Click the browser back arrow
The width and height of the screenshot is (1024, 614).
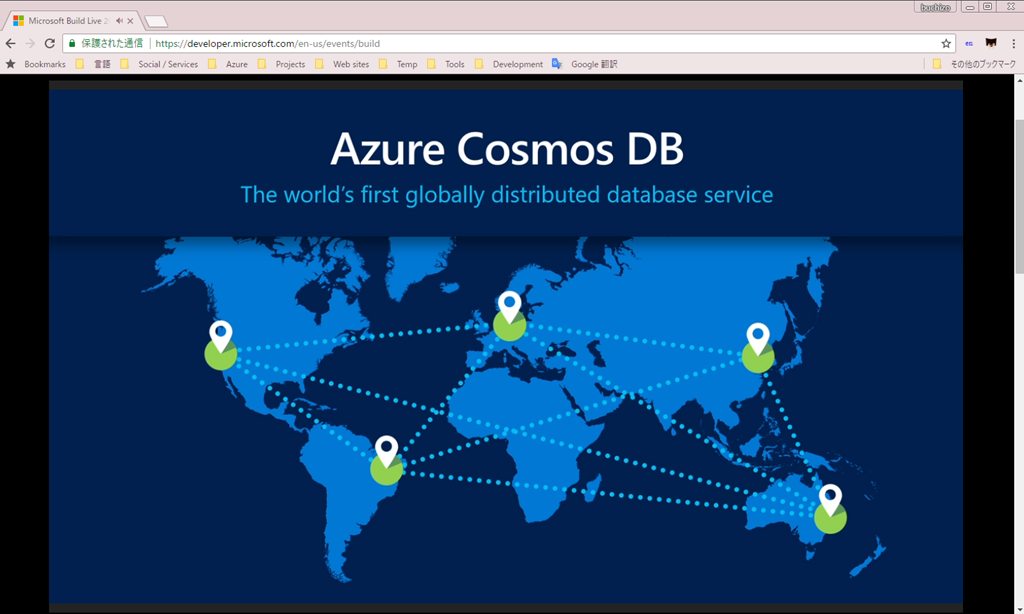11,44
